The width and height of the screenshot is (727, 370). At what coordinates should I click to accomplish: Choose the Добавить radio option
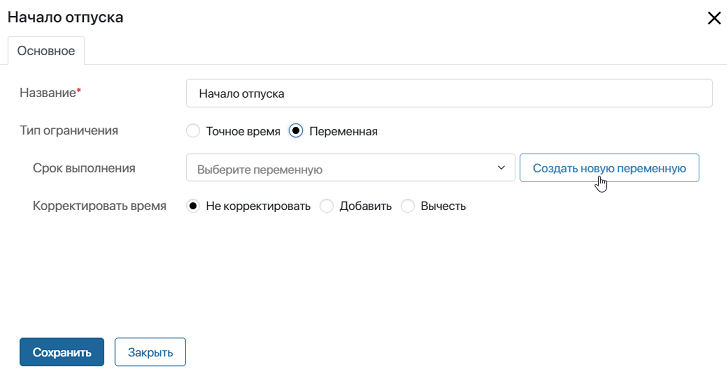click(326, 206)
